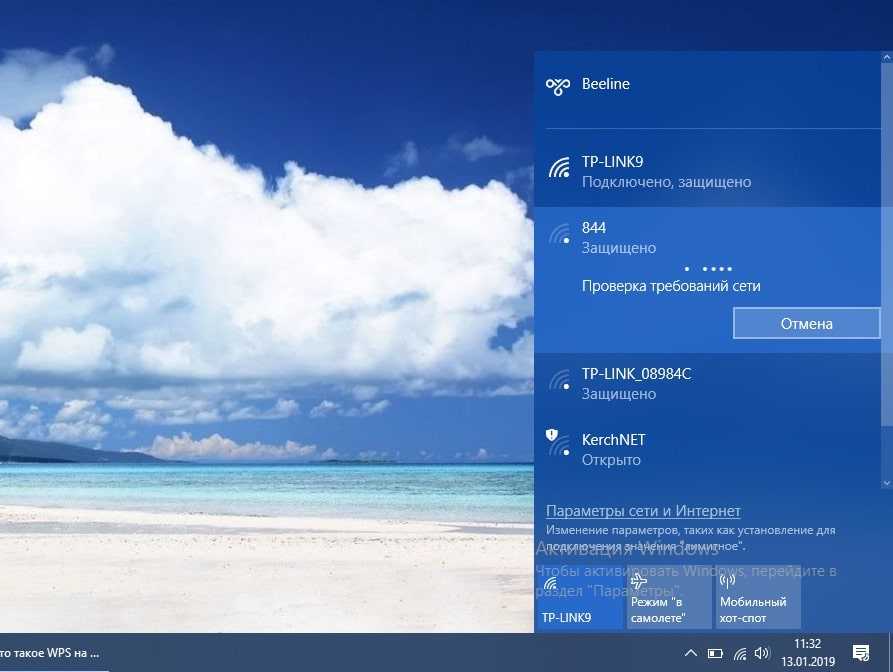Viewport: 893px width, 672px height.
Task: Turn on the mobile hotspot tile
Action: 757,599
